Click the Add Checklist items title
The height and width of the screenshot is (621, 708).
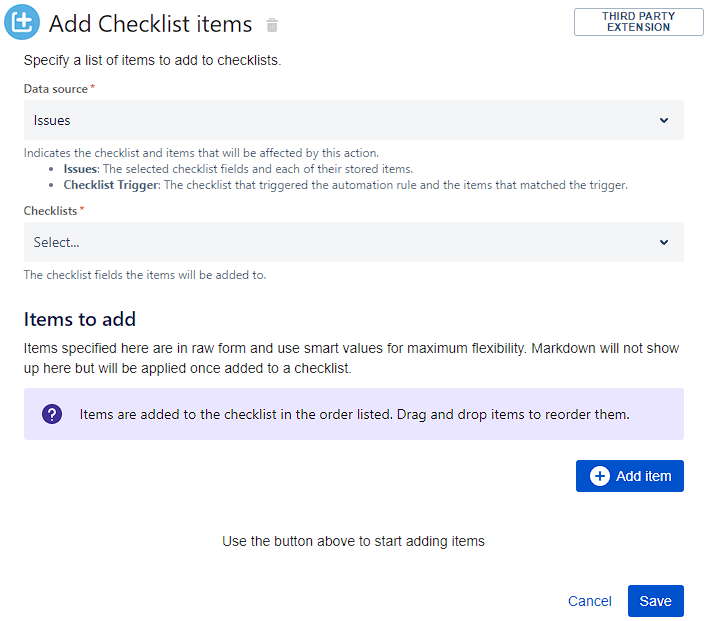pos(152,24)
